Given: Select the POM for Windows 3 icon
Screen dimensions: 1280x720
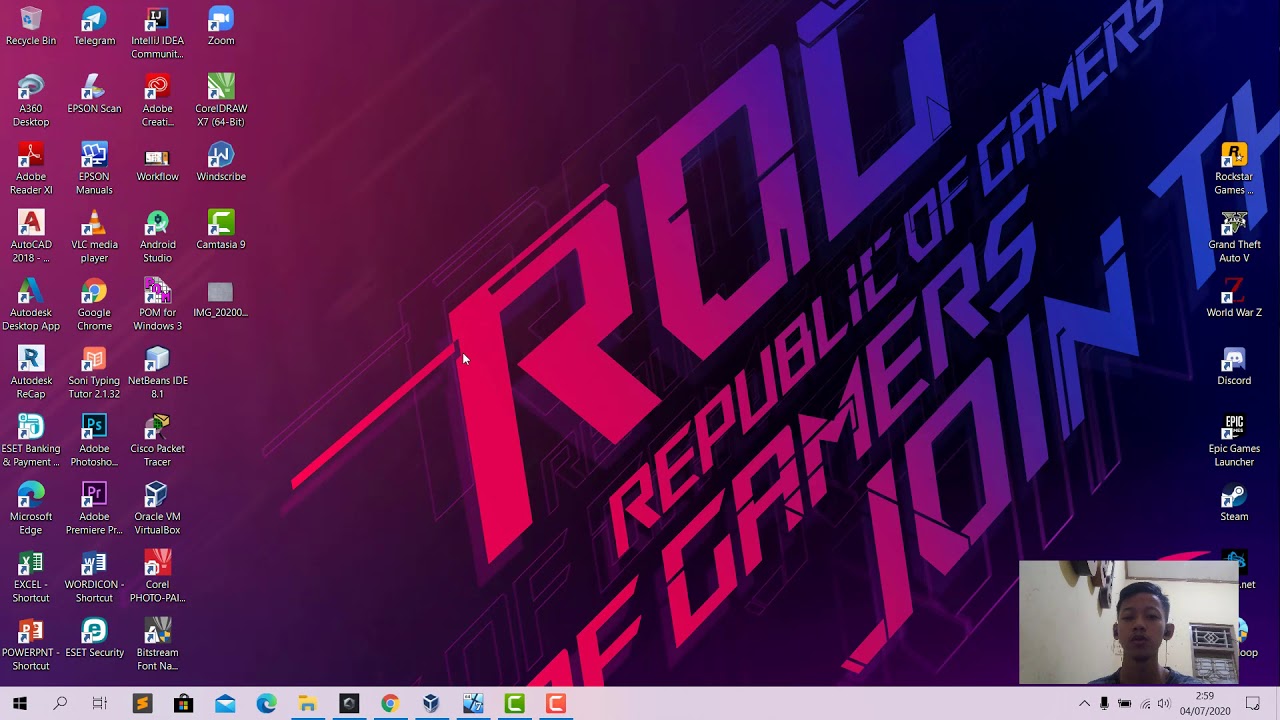Looking at the screenshot, I should pos(157,305).
